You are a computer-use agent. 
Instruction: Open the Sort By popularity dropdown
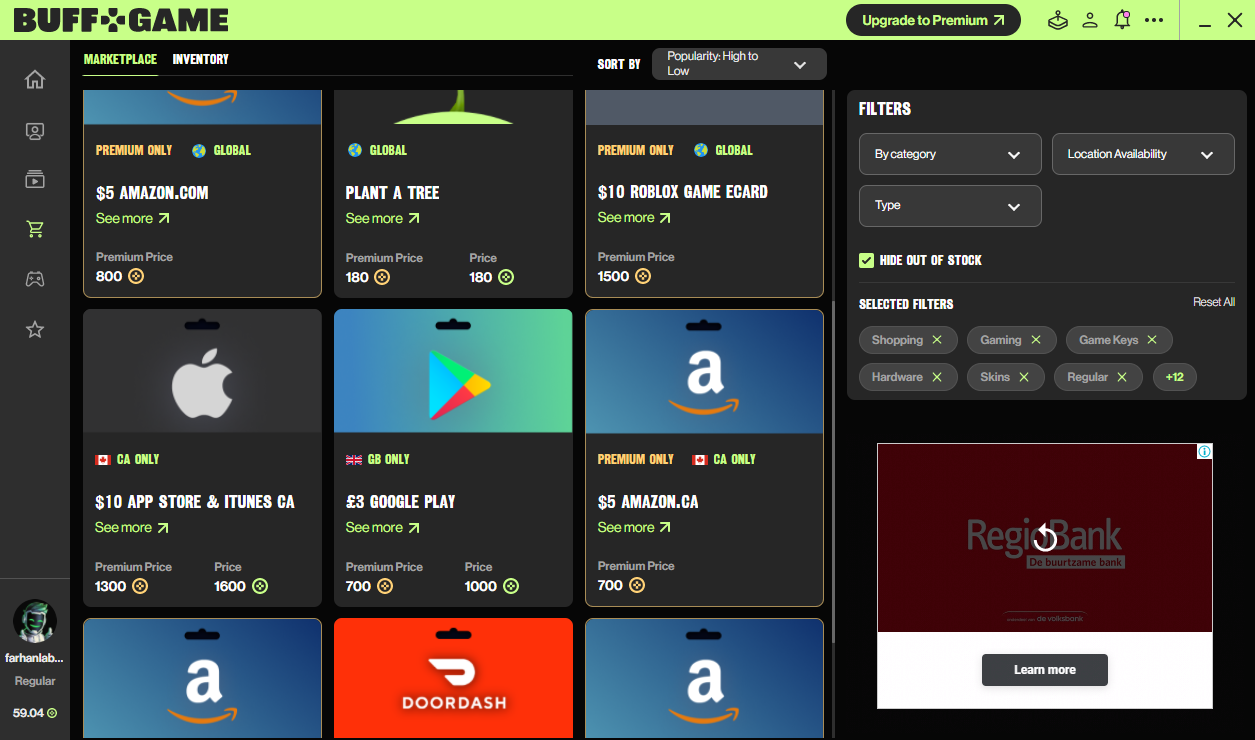click(x=739, y=64)
